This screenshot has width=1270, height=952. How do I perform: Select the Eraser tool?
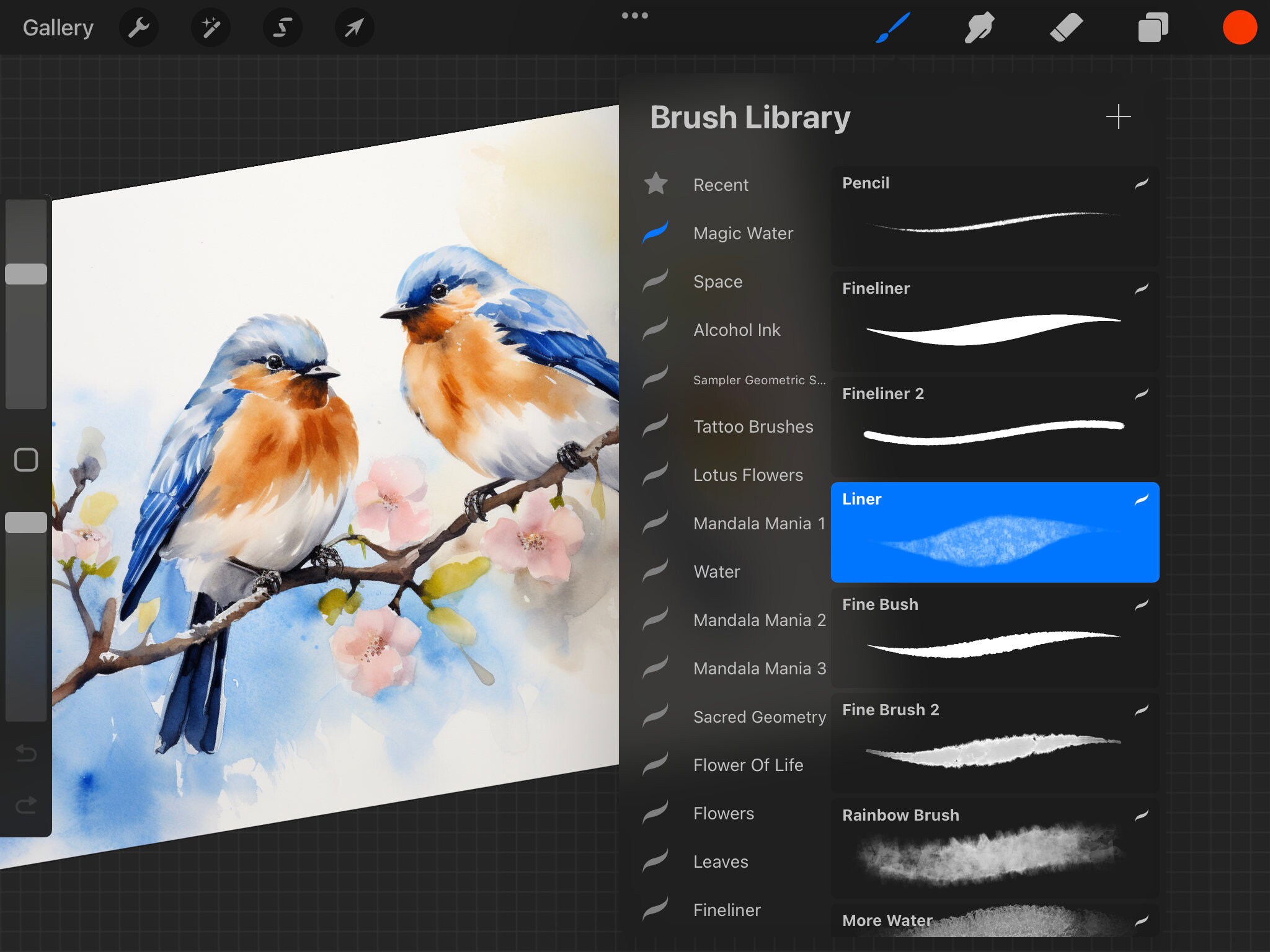[1066, 28]
